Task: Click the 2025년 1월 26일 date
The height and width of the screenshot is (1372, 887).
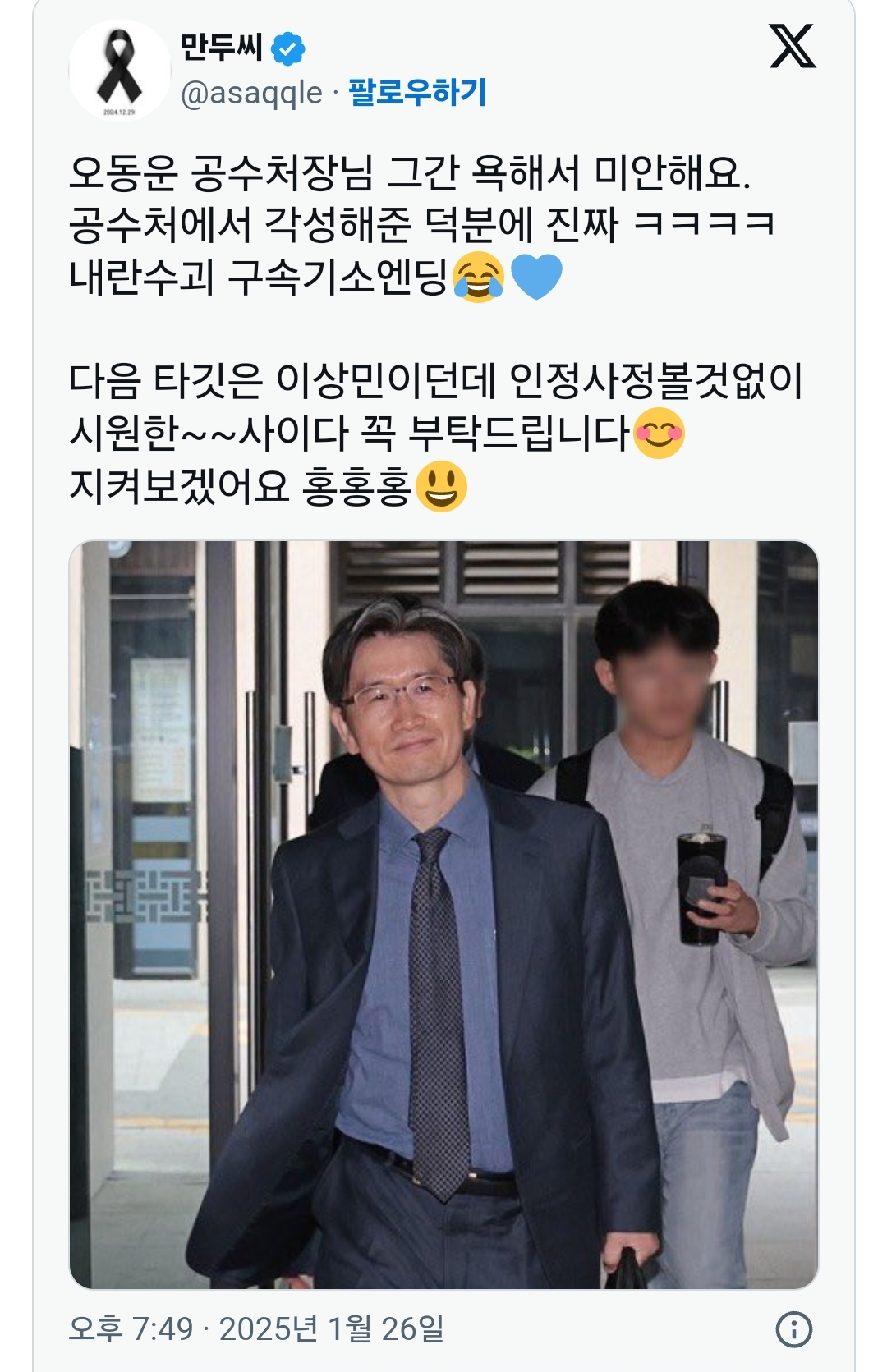Action: click(x=332, y=1328)
